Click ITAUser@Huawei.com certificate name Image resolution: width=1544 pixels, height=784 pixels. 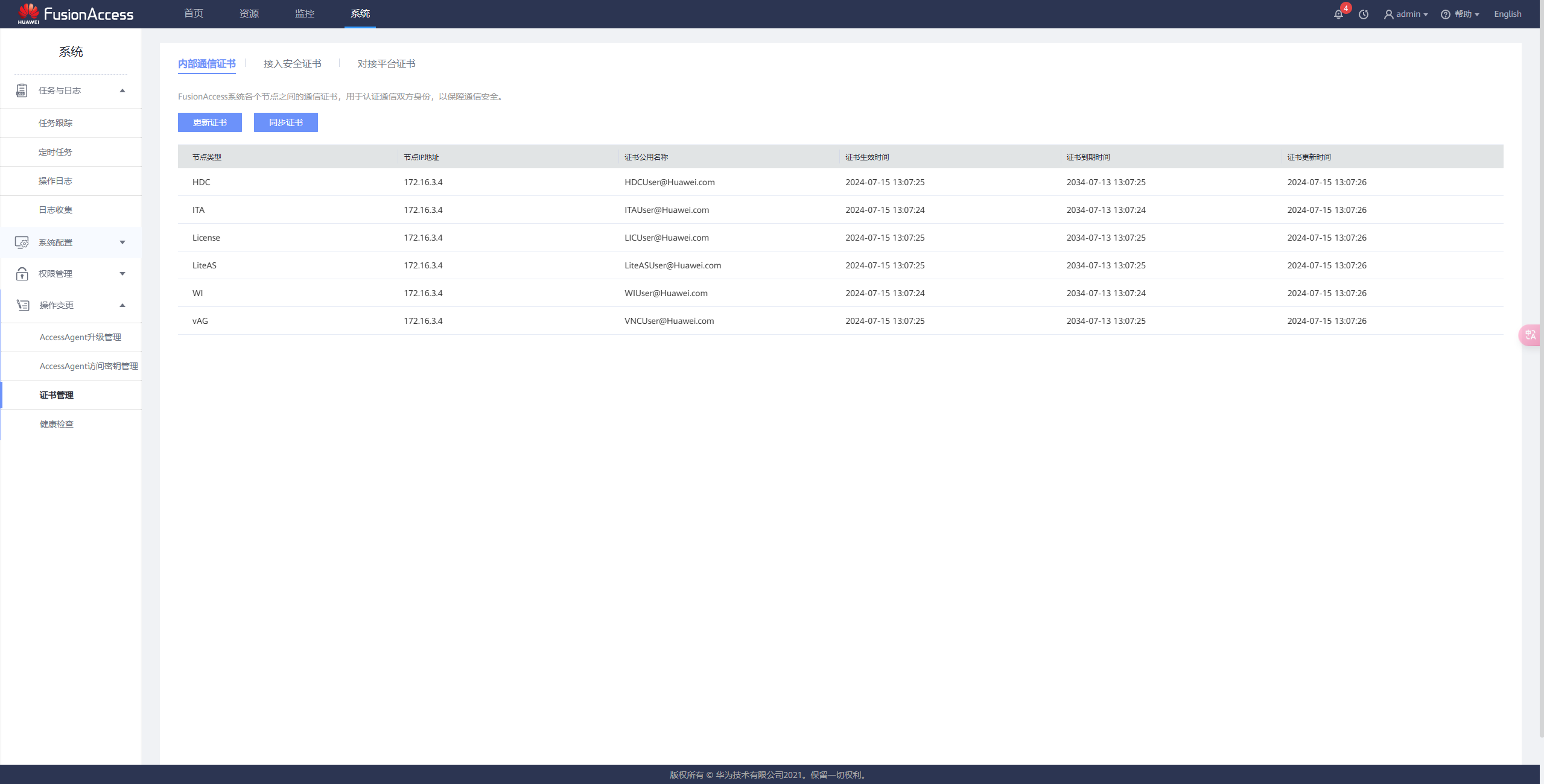[667, 210]
